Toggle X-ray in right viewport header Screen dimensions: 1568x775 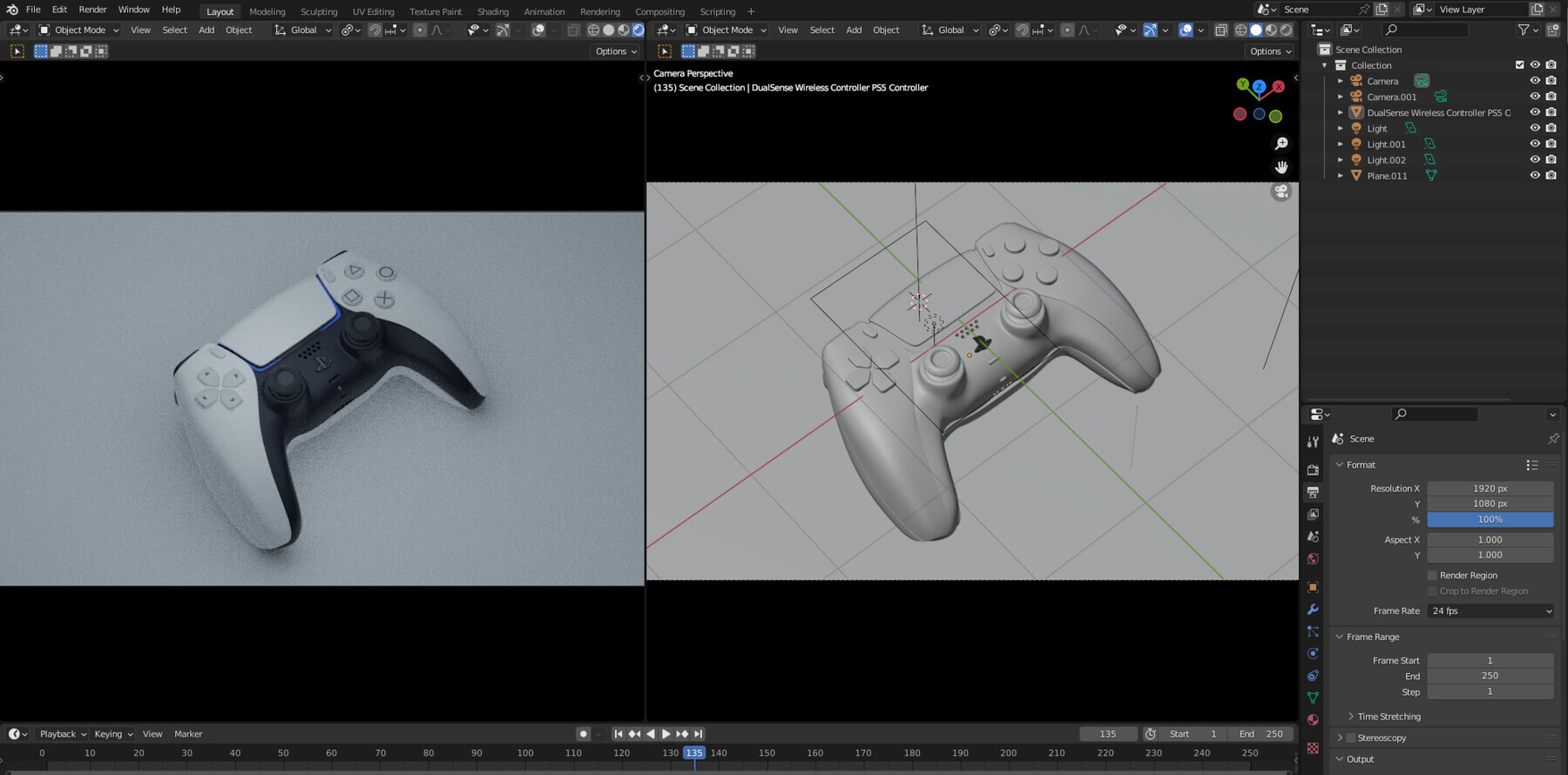point(1221,30)
